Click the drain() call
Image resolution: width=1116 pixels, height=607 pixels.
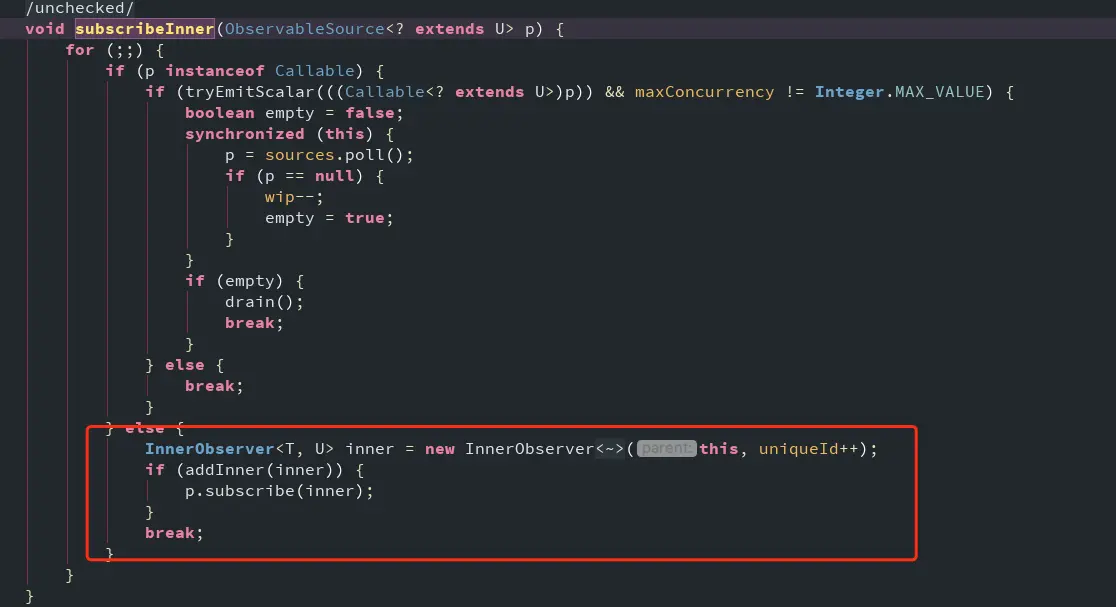(264, 302)
